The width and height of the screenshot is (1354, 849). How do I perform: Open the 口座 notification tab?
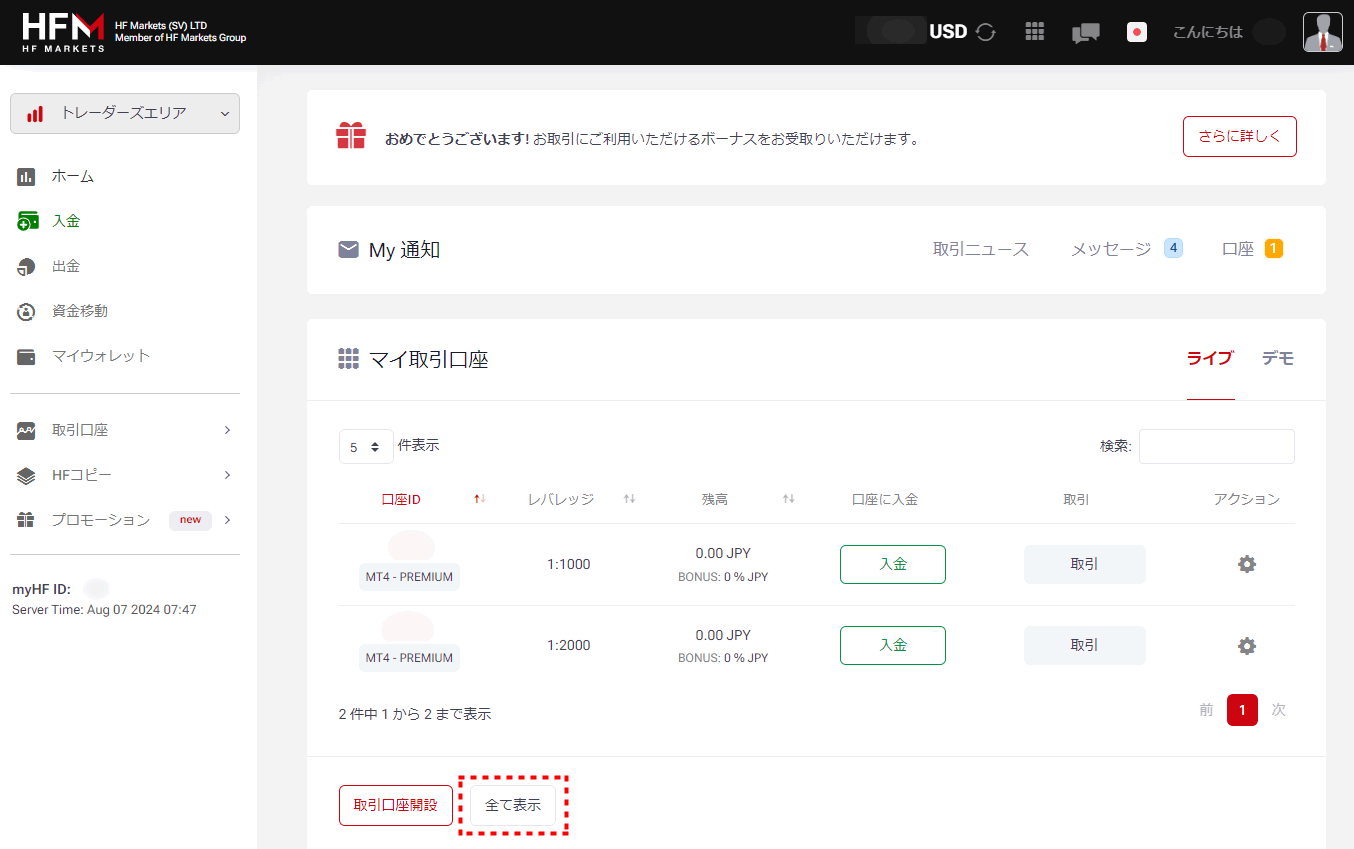1238,250
